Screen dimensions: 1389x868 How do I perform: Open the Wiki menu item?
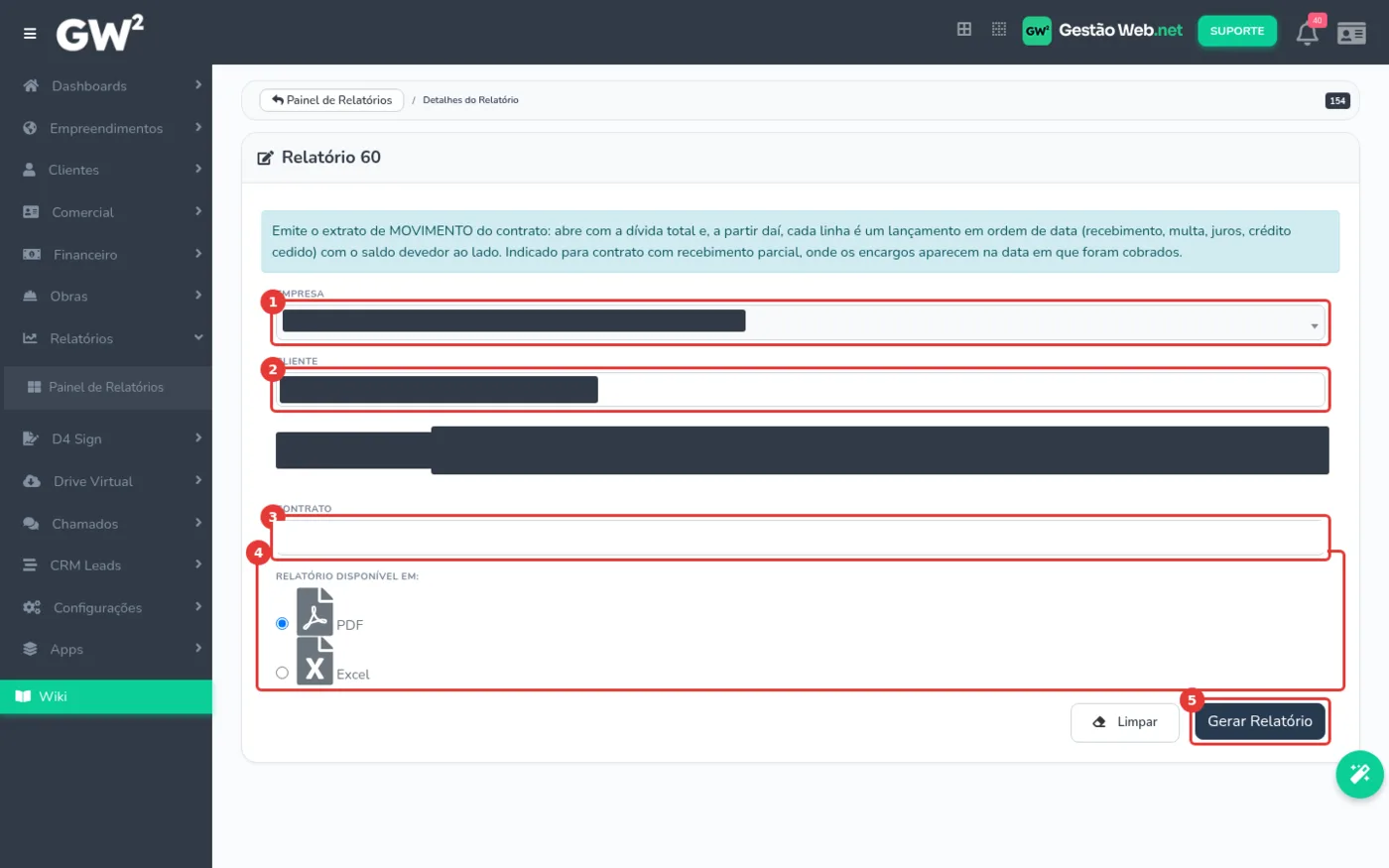[106, 696]
